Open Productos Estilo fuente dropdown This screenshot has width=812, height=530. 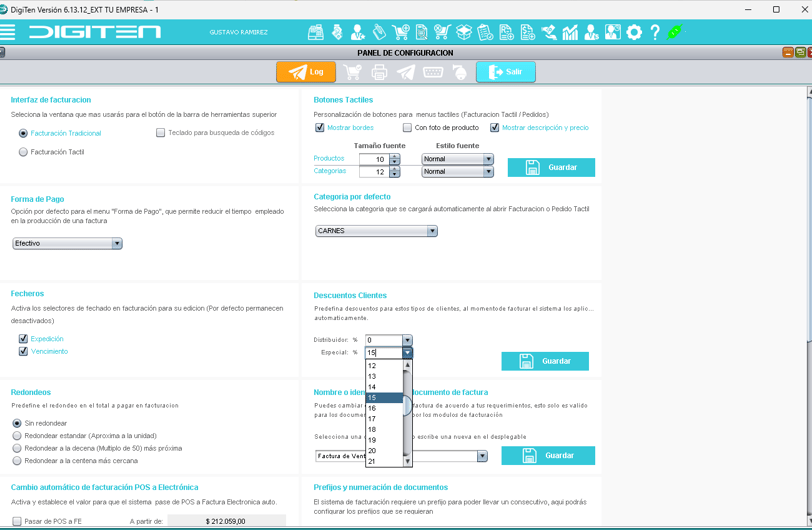click(457, 159)
